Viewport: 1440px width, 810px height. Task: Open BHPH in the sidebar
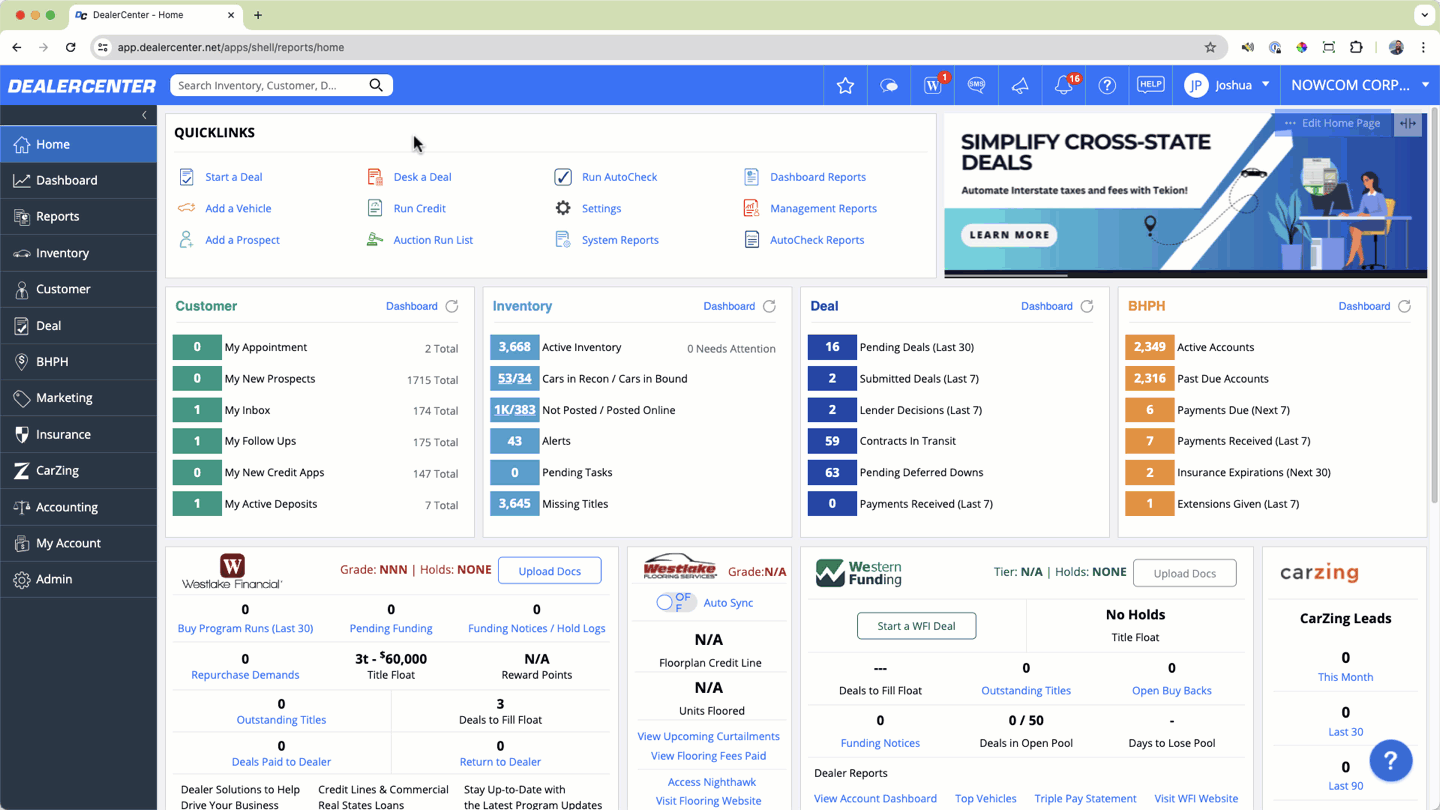point(79,361)
